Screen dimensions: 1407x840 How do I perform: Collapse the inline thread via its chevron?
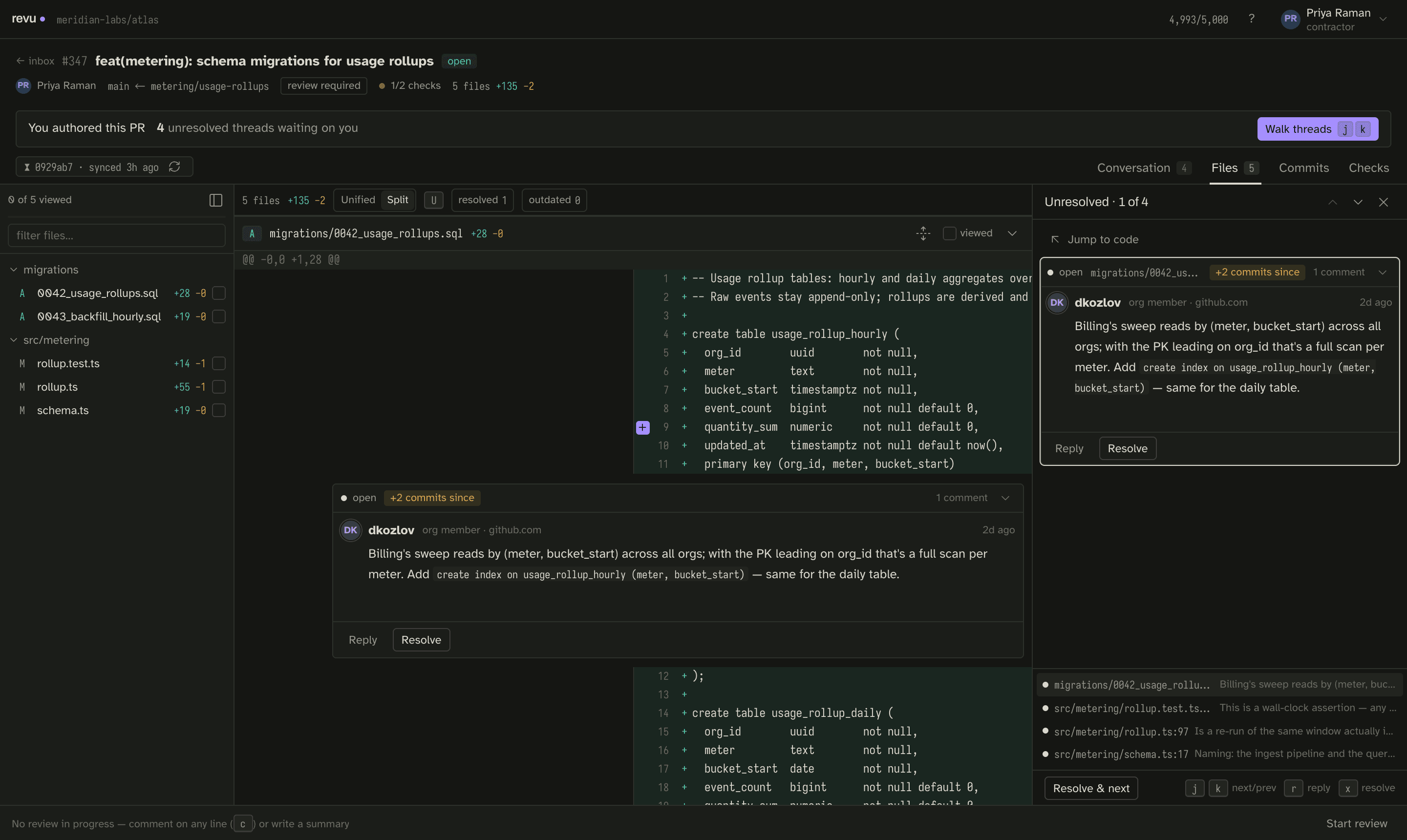1005,498
